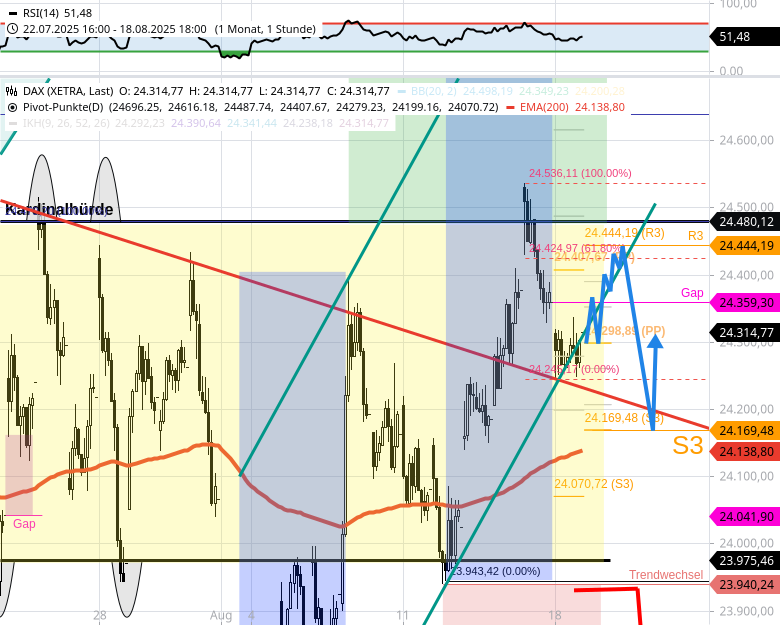
Task: Click the orange R3 label near the price axis
Action: point(695,236)
